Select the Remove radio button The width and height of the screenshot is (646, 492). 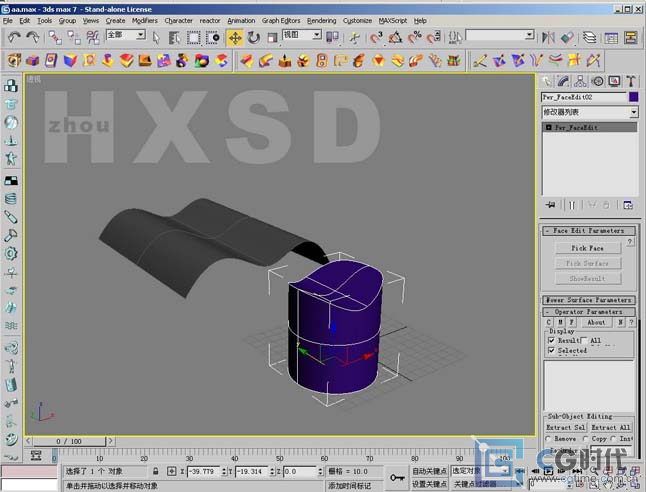[548, 439]
